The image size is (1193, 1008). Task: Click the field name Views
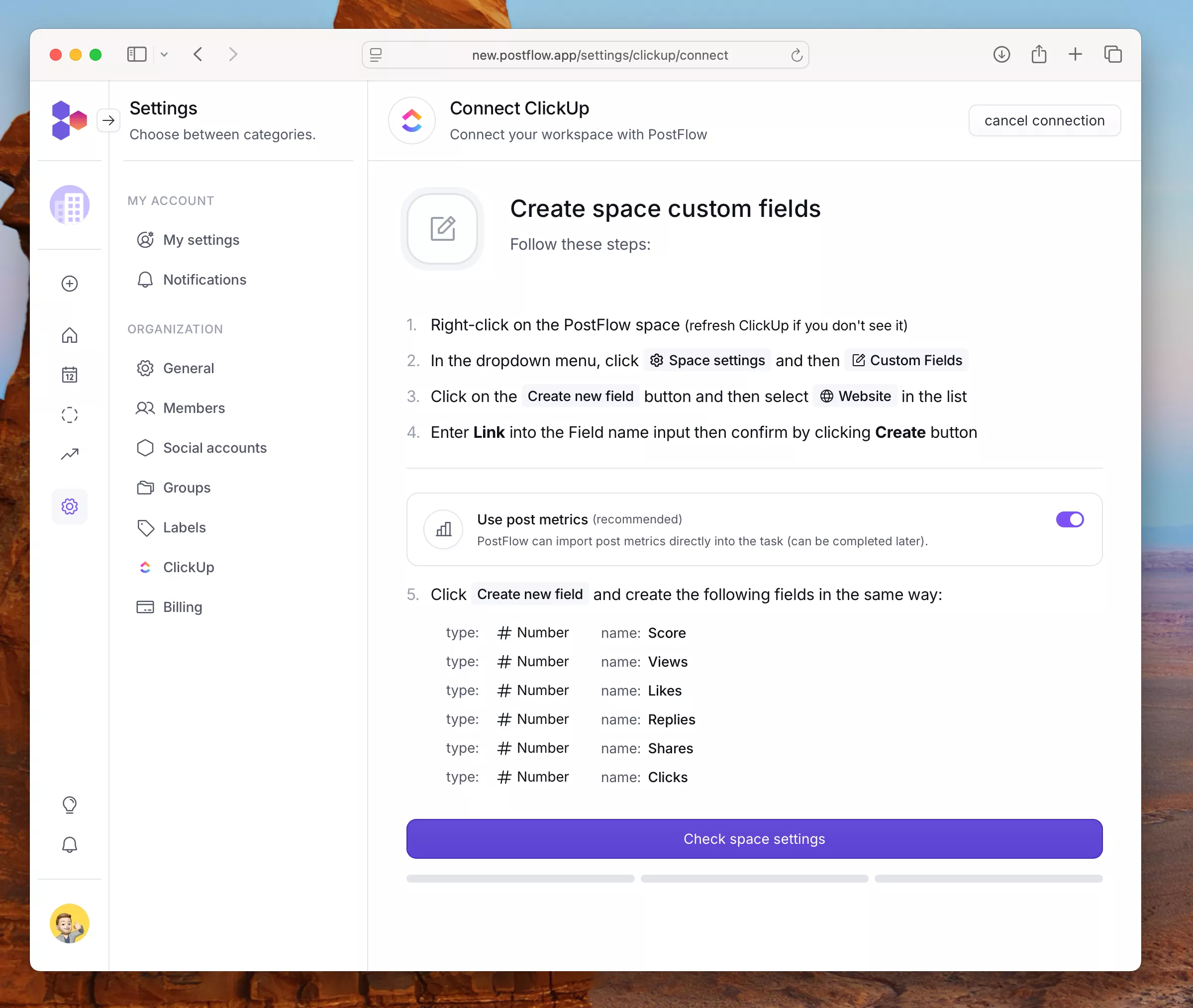tap(668, 662)
